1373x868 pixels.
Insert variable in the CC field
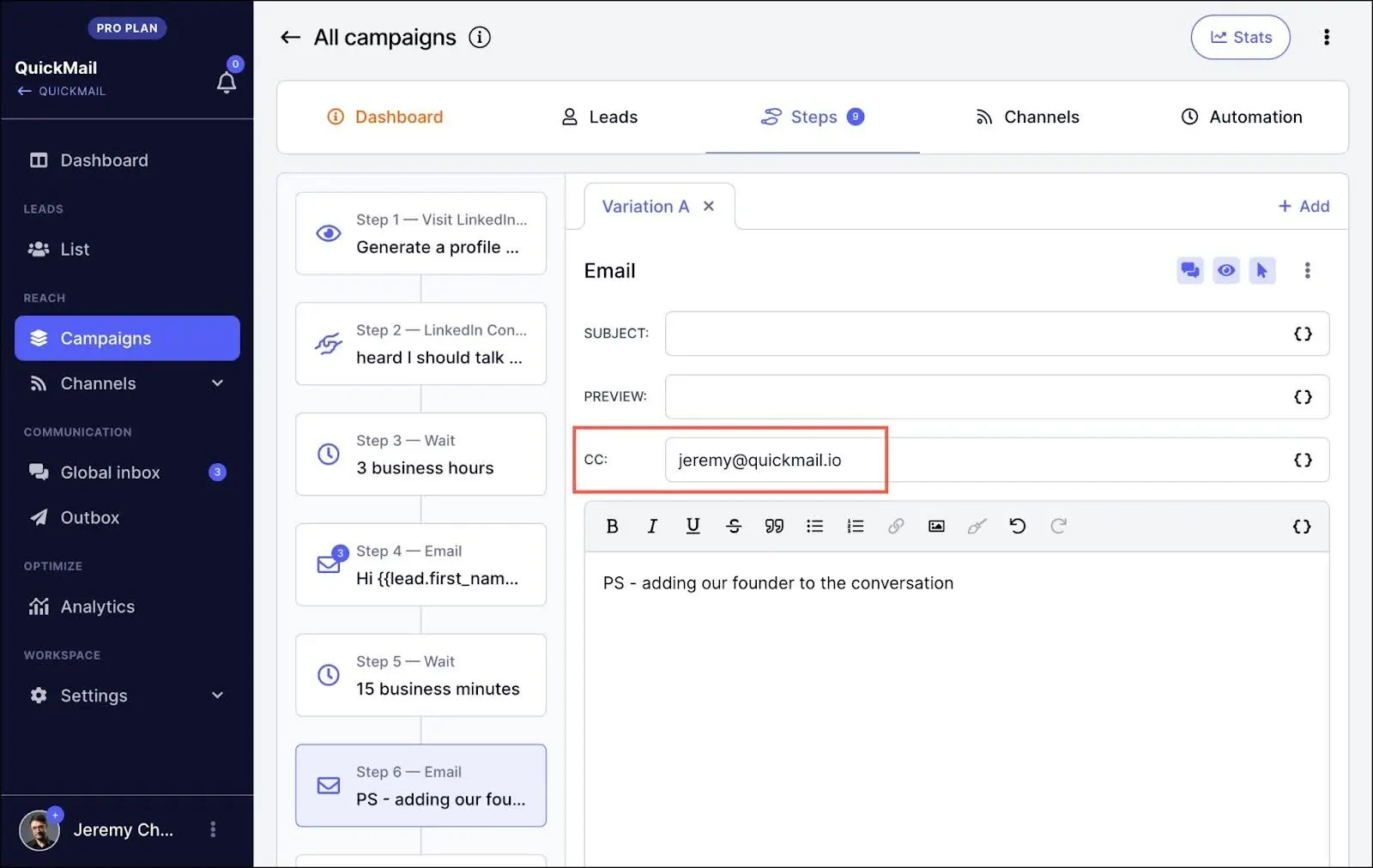(x=1303, y=460)
